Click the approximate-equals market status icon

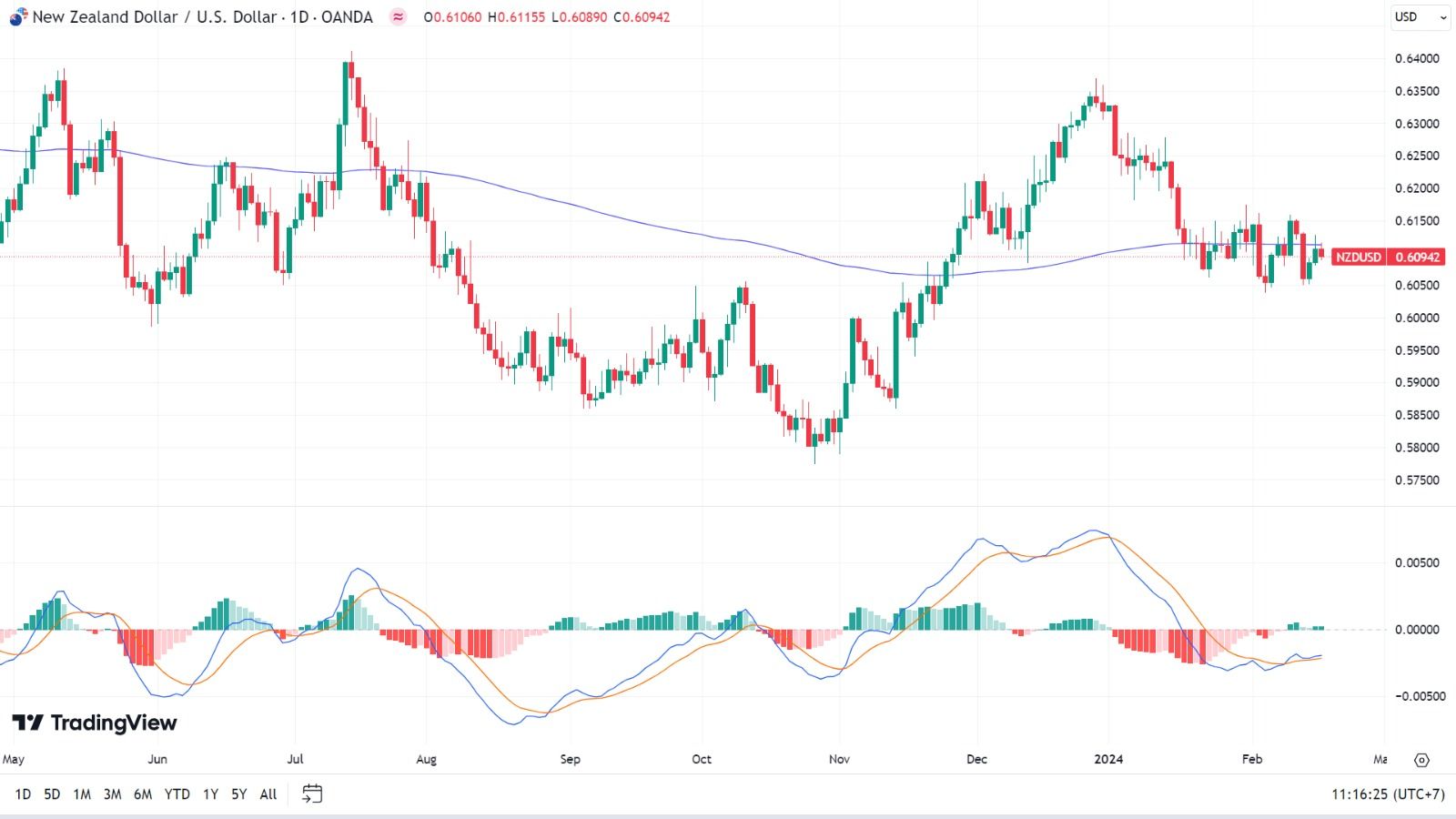coord(398,16)
